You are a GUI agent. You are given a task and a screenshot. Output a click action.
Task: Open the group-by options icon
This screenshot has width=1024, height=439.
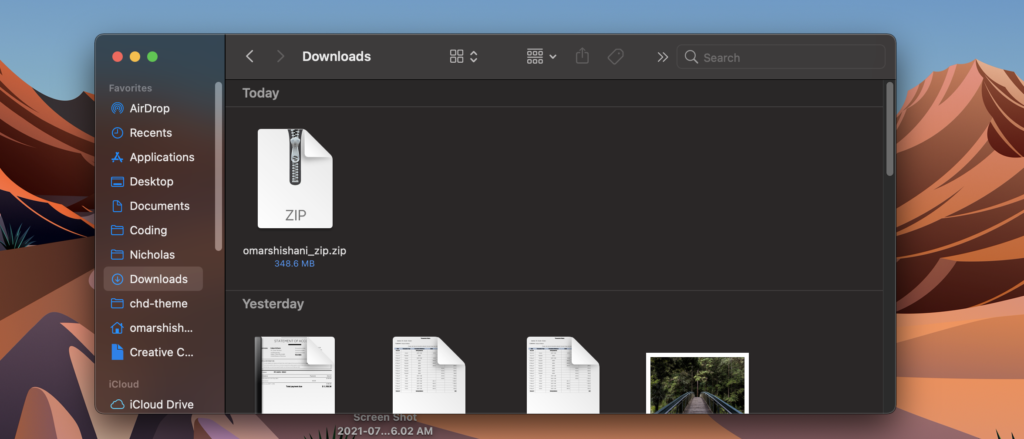click(x=535, y=57)
